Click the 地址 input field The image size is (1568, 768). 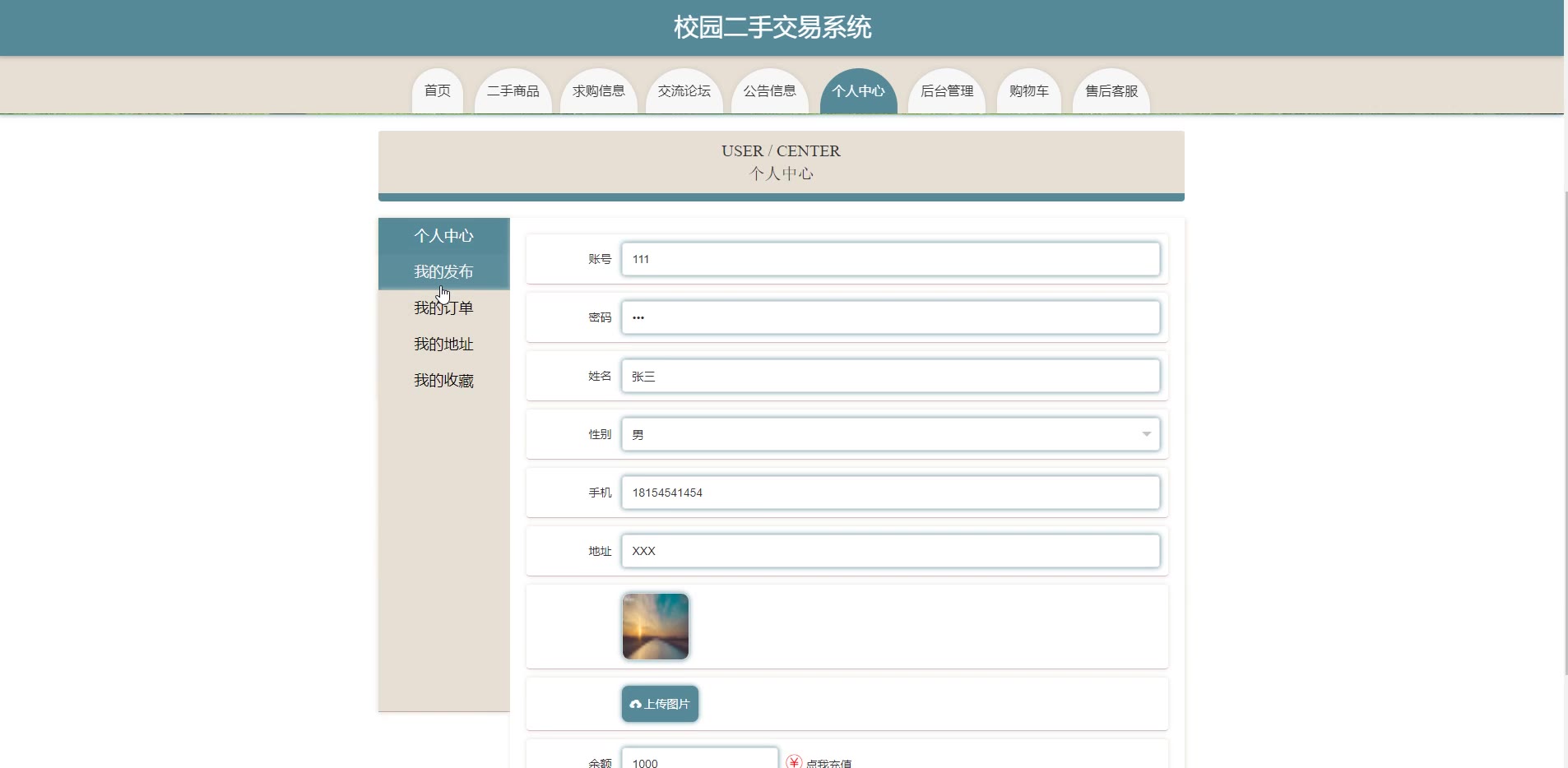pos(891,551)
